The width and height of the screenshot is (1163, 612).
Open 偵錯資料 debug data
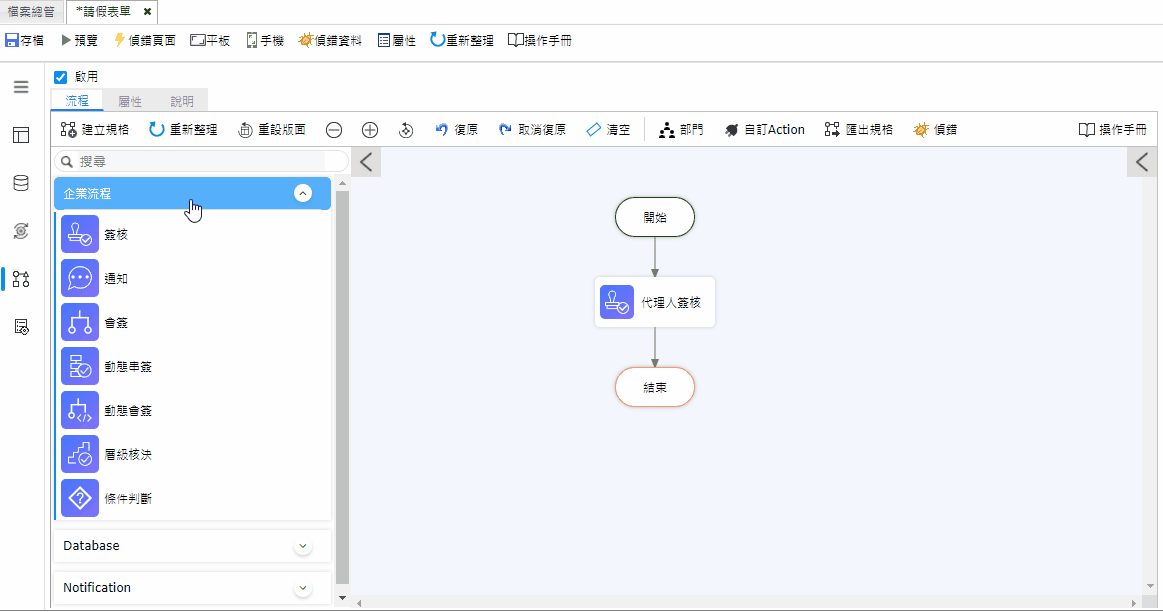click(x=330, y=40)
